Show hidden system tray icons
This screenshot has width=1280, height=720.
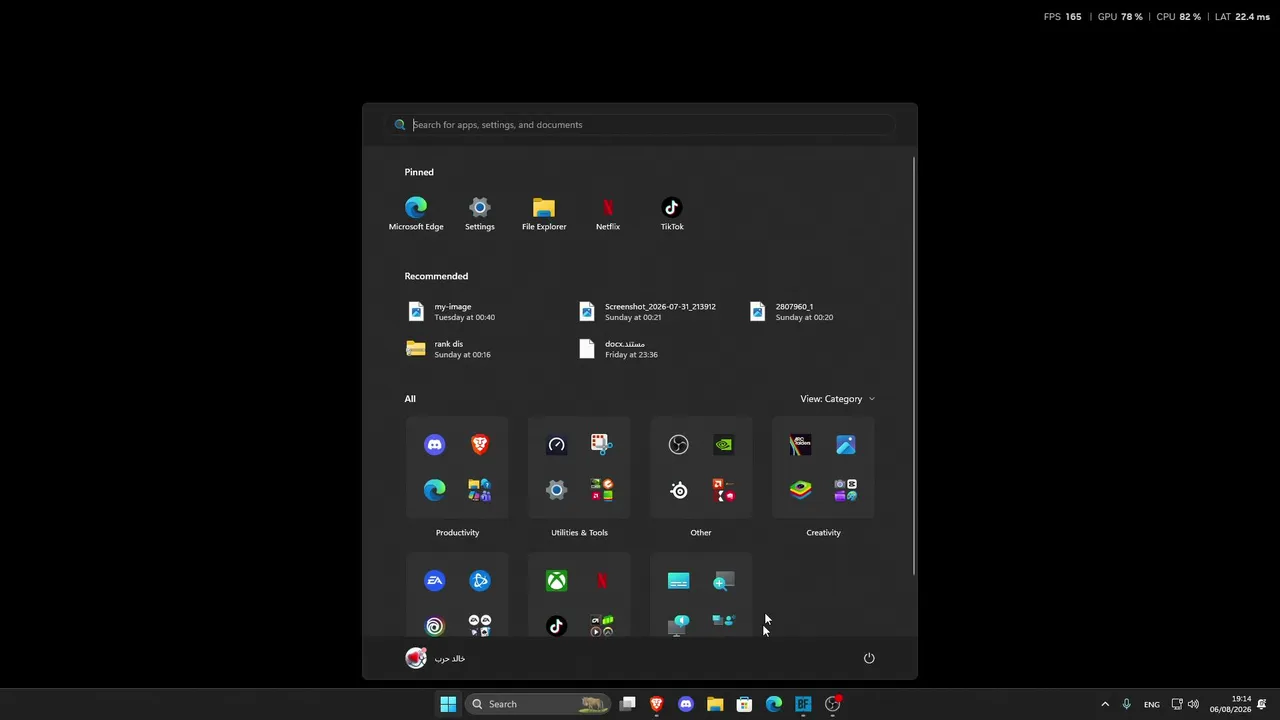pos(1105,704)
